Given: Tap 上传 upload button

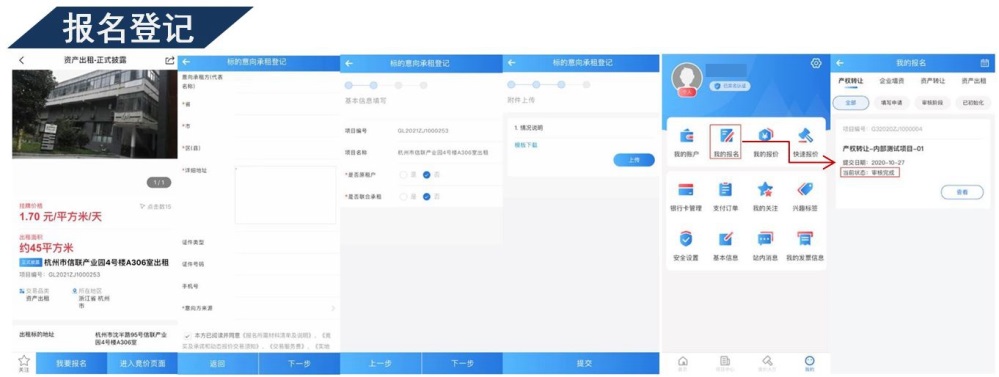Looking at the screenshot, I should click(x=634, y=160).
